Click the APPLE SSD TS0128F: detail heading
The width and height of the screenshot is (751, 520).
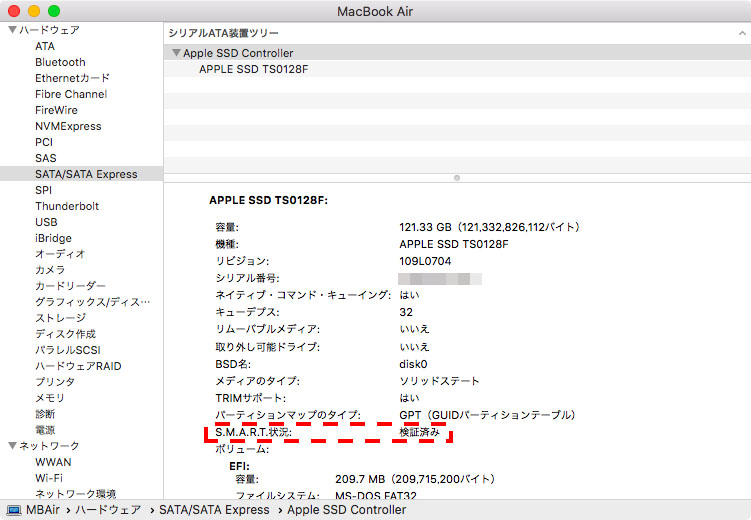[269, 200]
